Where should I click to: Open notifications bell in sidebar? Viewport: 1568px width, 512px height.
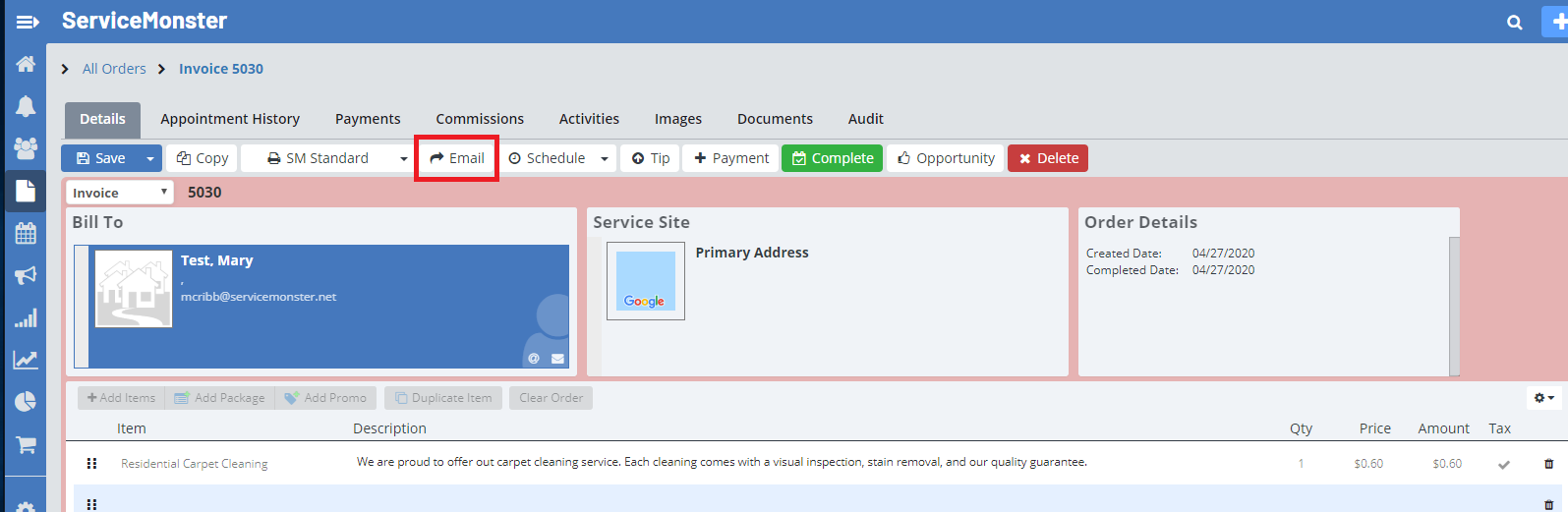pyautogui.click(x=26, y=106)
